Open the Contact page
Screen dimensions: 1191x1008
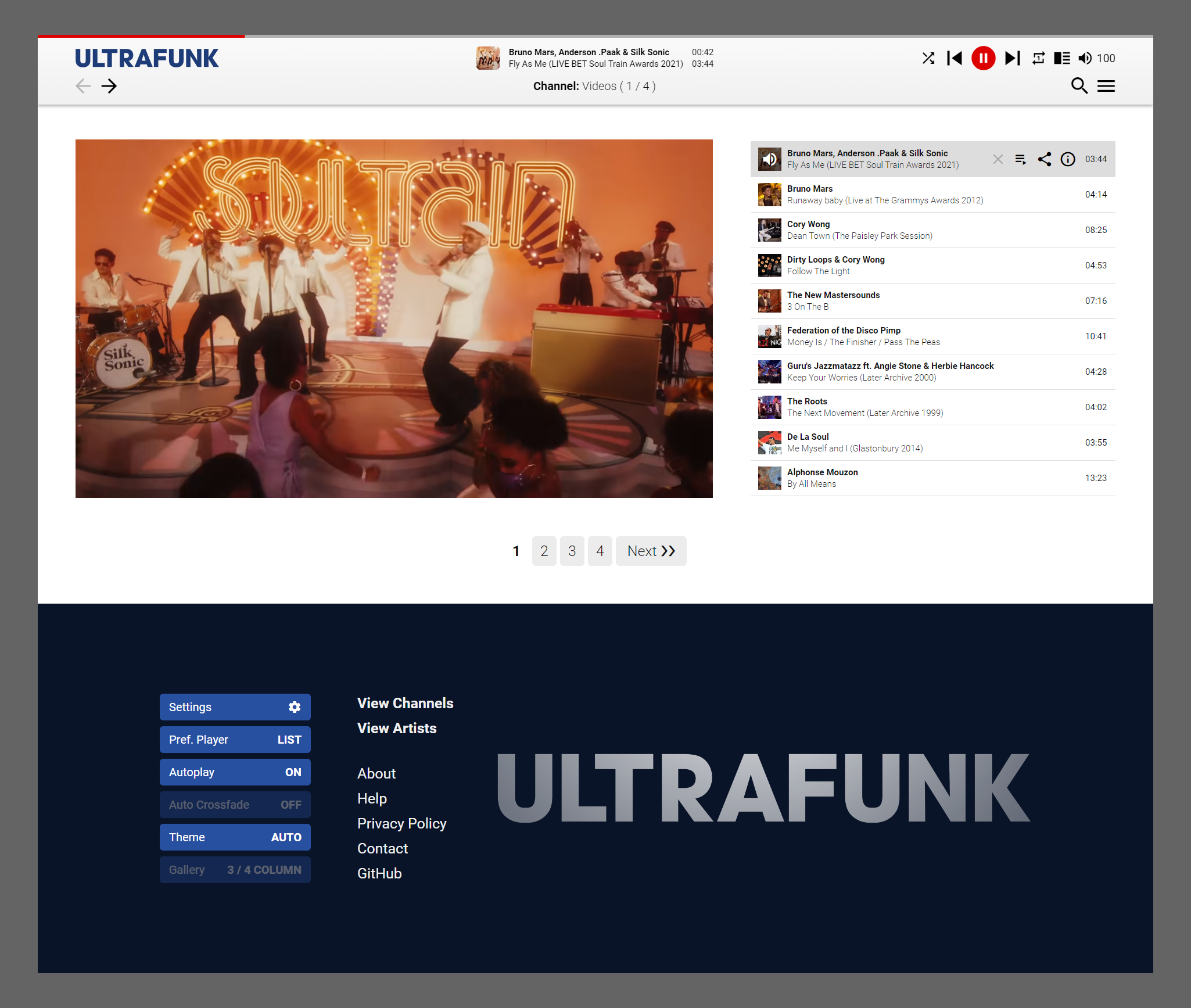click(382, 848)
